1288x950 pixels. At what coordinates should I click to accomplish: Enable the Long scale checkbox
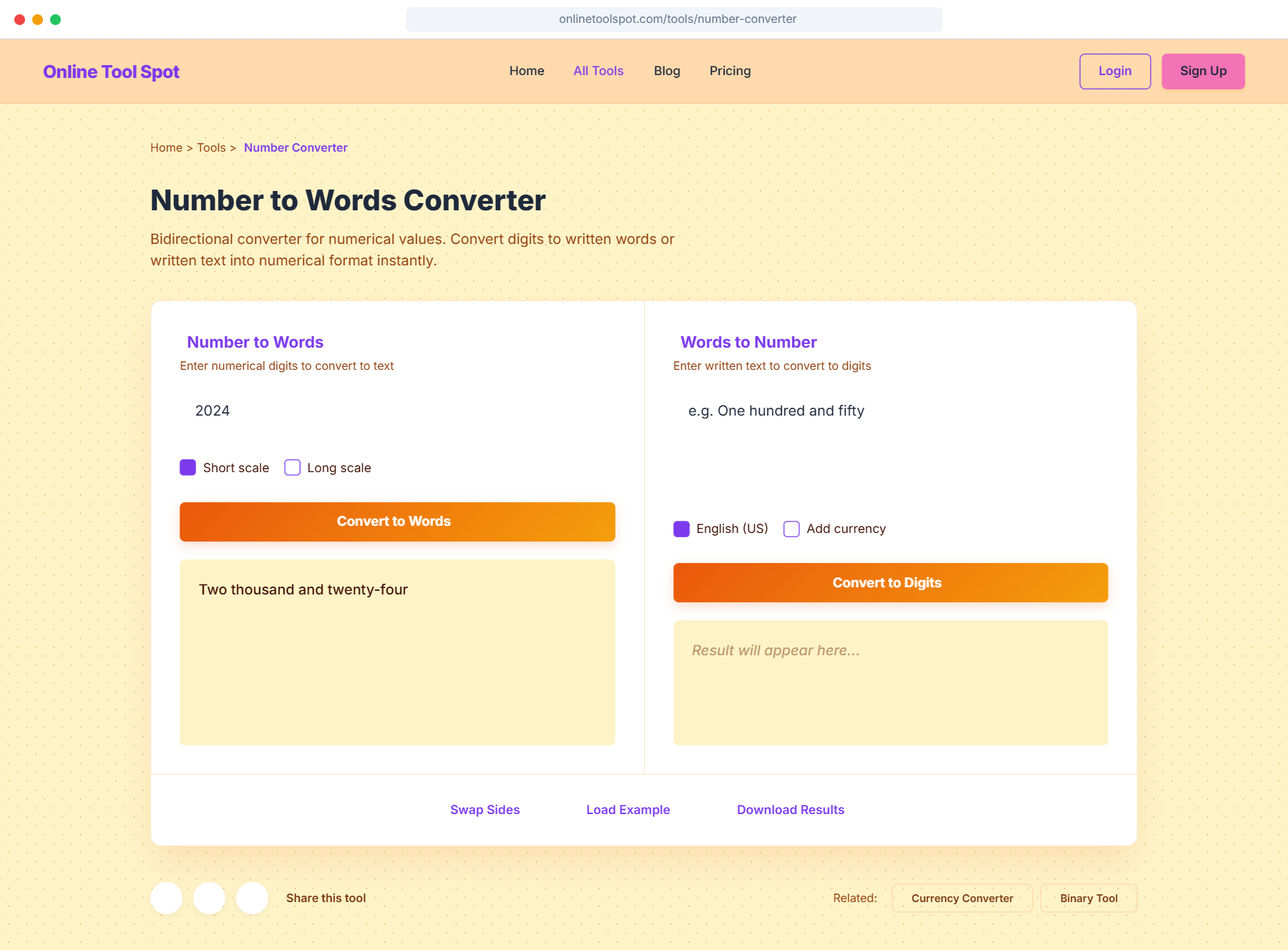tap(292, 467)
